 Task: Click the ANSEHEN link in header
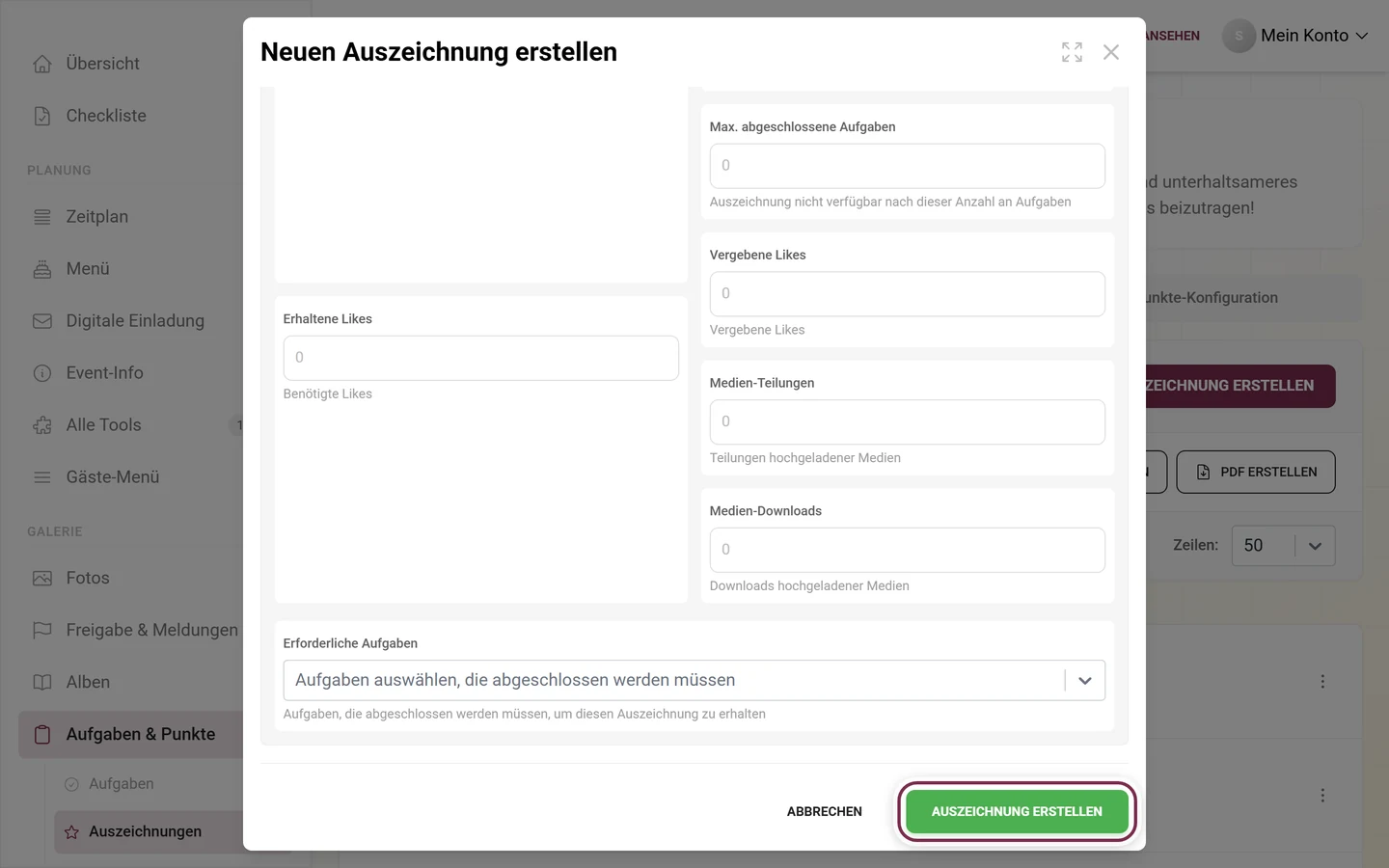[x=1173, y=36]
